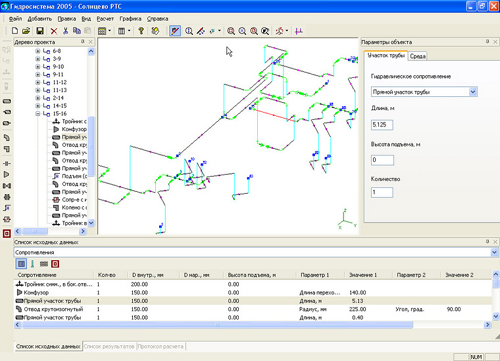Collapse the 15-16 tree branch

pos(38,114)
